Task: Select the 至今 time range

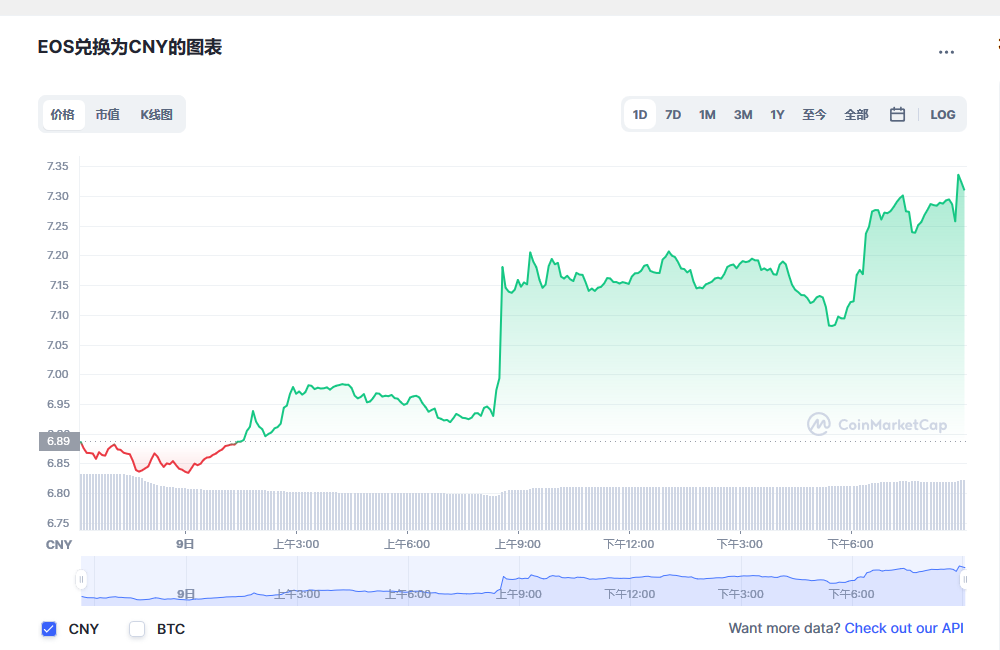Action: (x=814, y=115)
